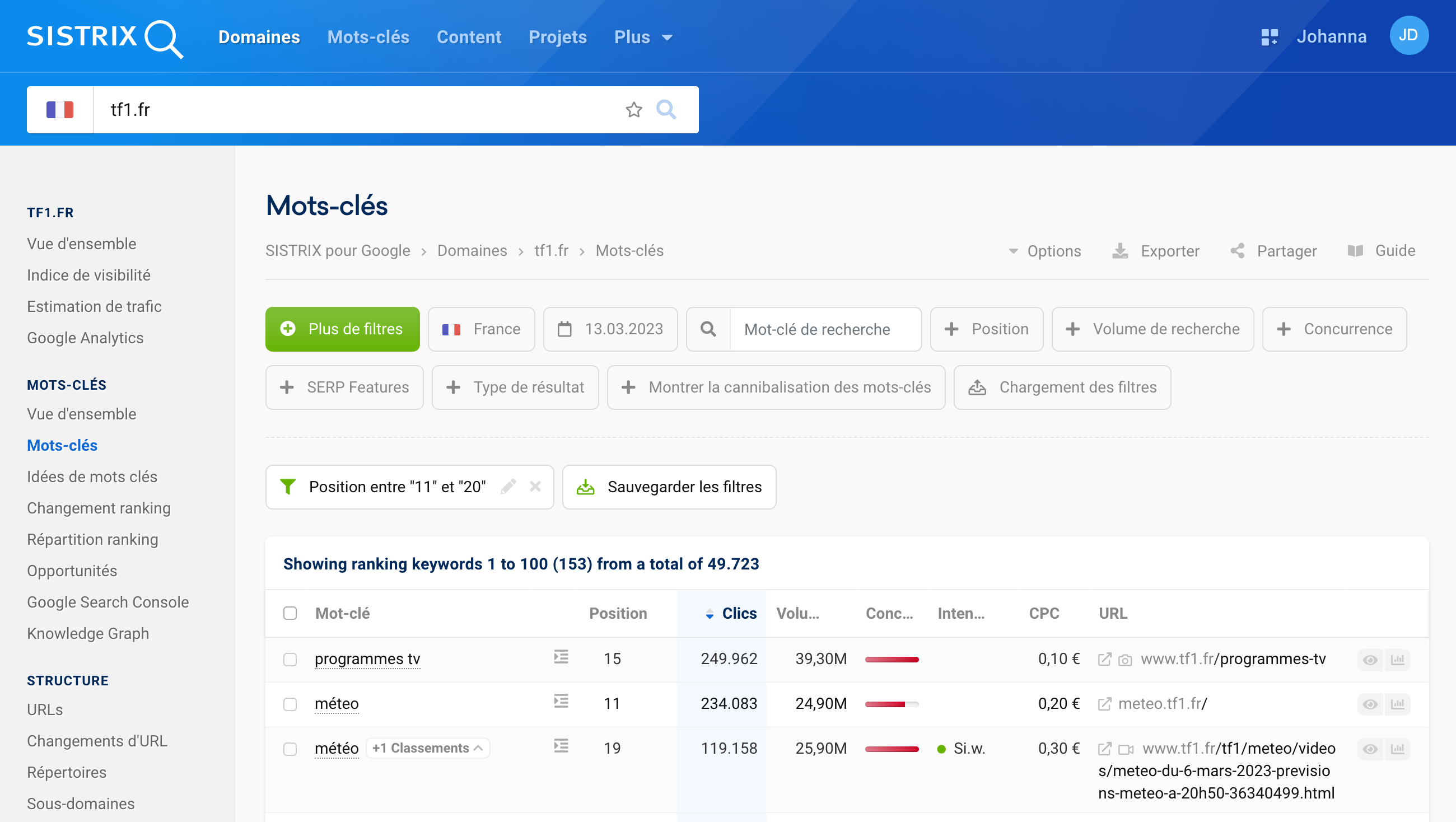Edit the Position filter with the pencil icon
Screen dimensions: 1456x822
pyautogui.click(x=507, y=487)
